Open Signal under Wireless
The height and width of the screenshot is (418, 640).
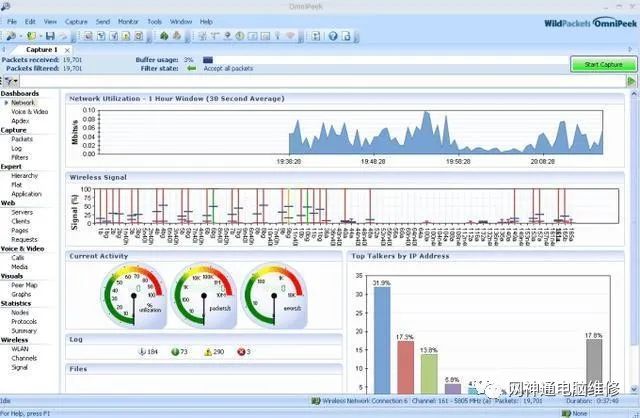[19, 367]
